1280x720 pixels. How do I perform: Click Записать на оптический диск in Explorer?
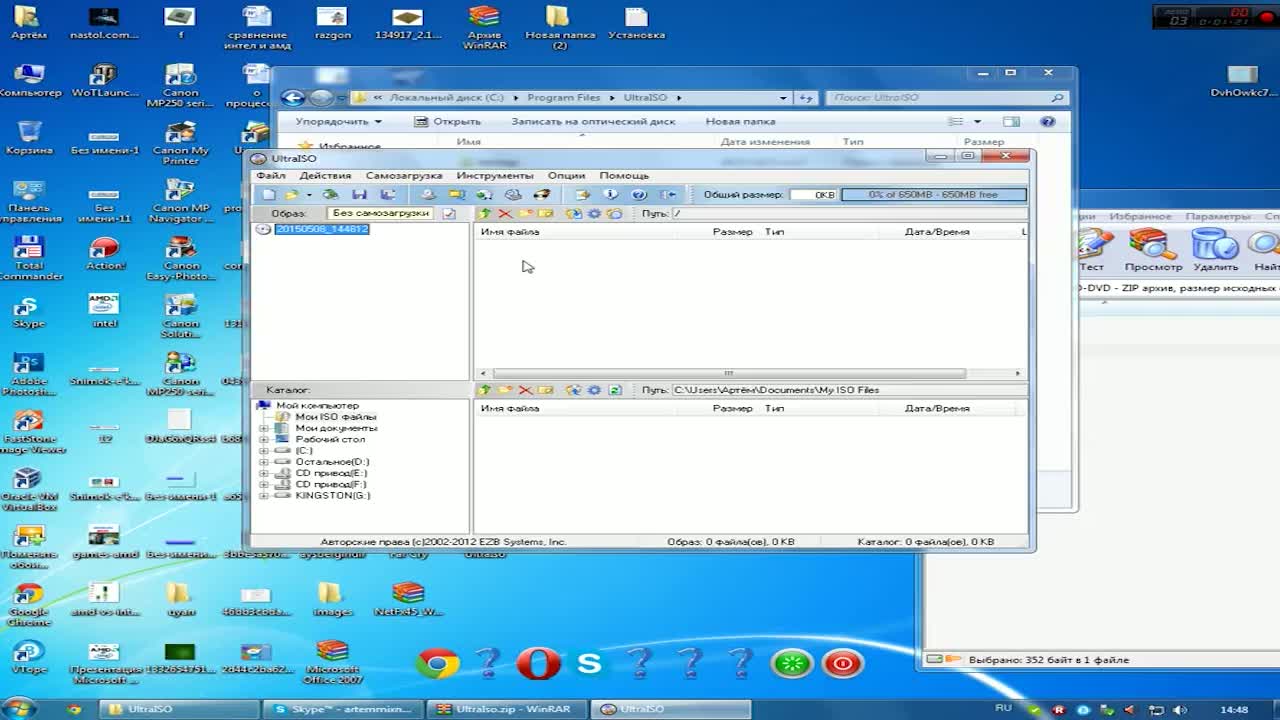(x=593, y=121)
